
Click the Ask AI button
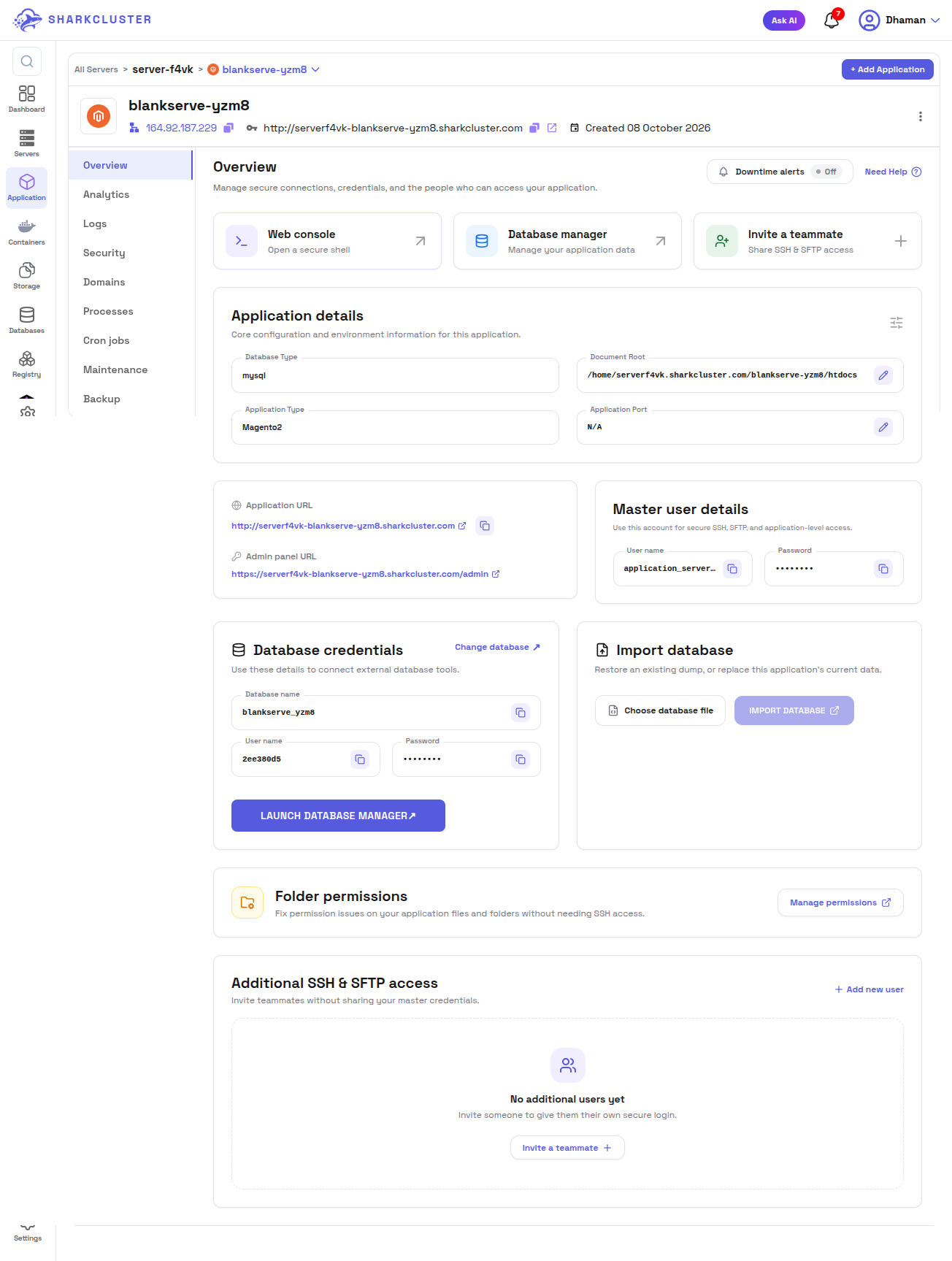click(x=783, y=20)
